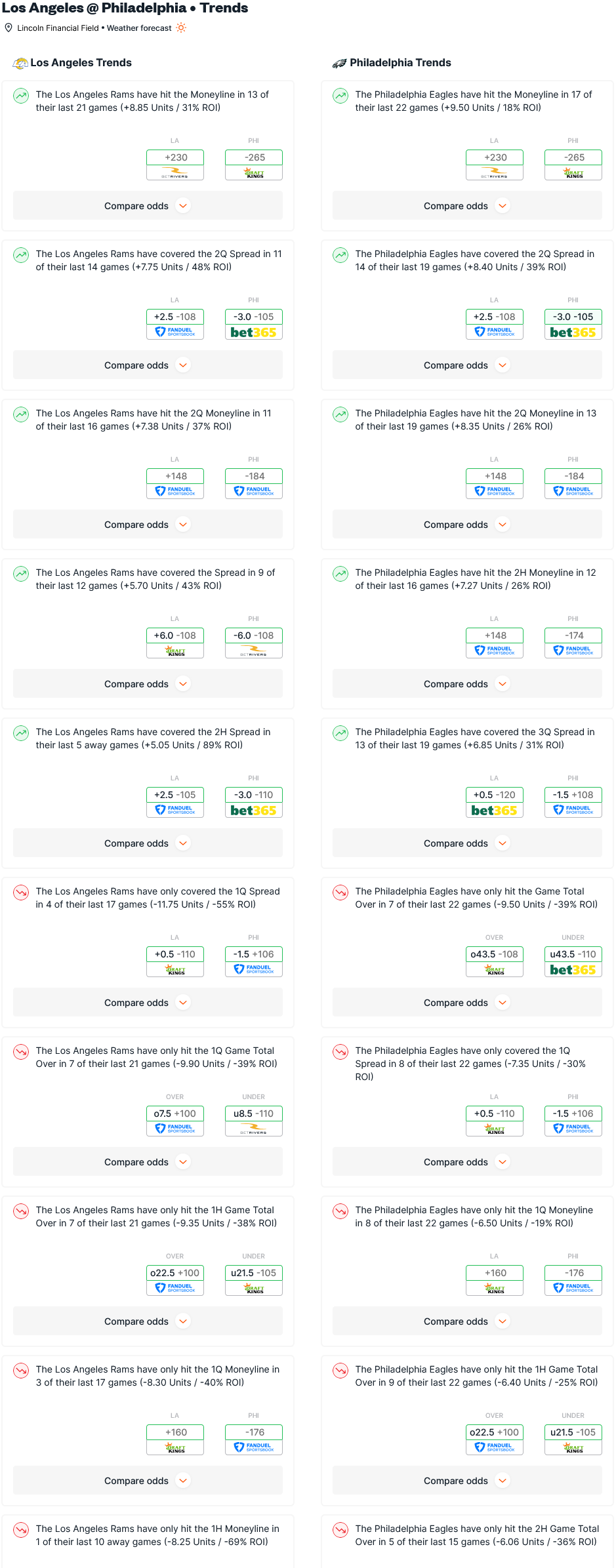Screen dimensions: 616x1568
Task: Click the red downtrend icon beside Rams 1Q Spread trend
Action: coord(21,893)
